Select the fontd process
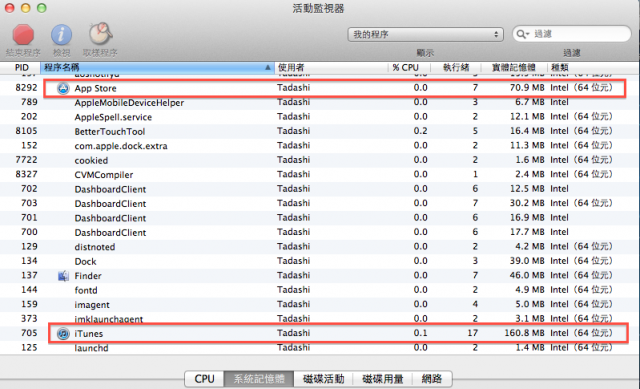This screenshot has width=640, height=389. (320, 290)
